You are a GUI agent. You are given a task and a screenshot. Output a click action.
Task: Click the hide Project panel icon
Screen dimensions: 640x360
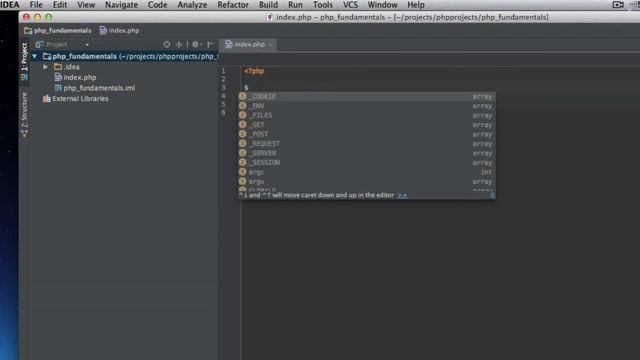[x=211, y=44]
